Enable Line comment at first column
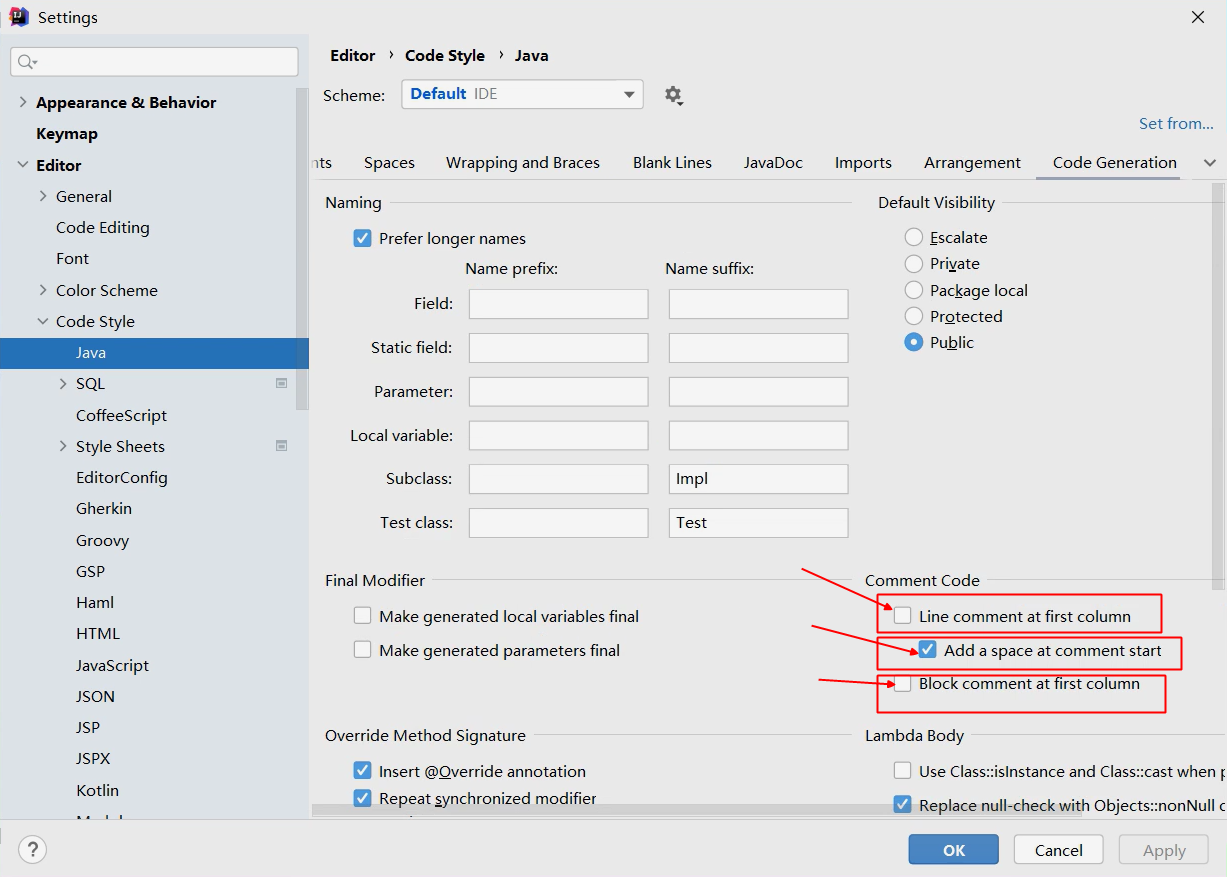The height and width of the screenshot is (877, 1227). (x=903, y=616)
